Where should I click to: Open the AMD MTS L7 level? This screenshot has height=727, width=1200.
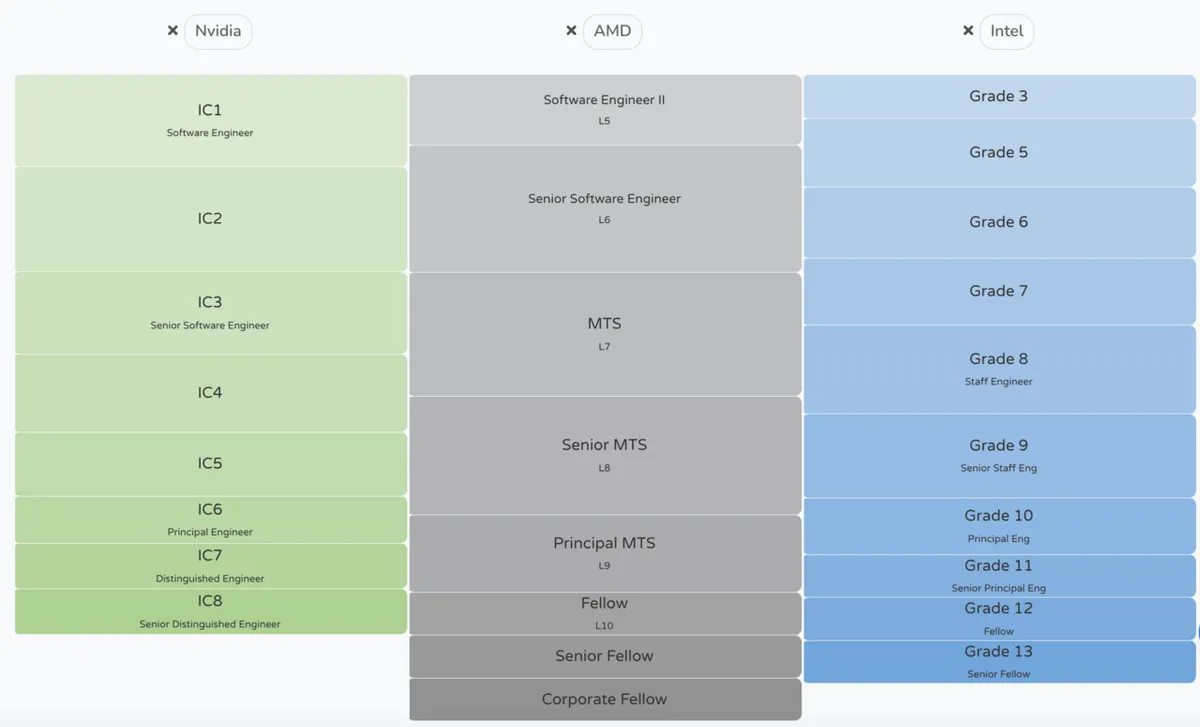tap(604, 334)
